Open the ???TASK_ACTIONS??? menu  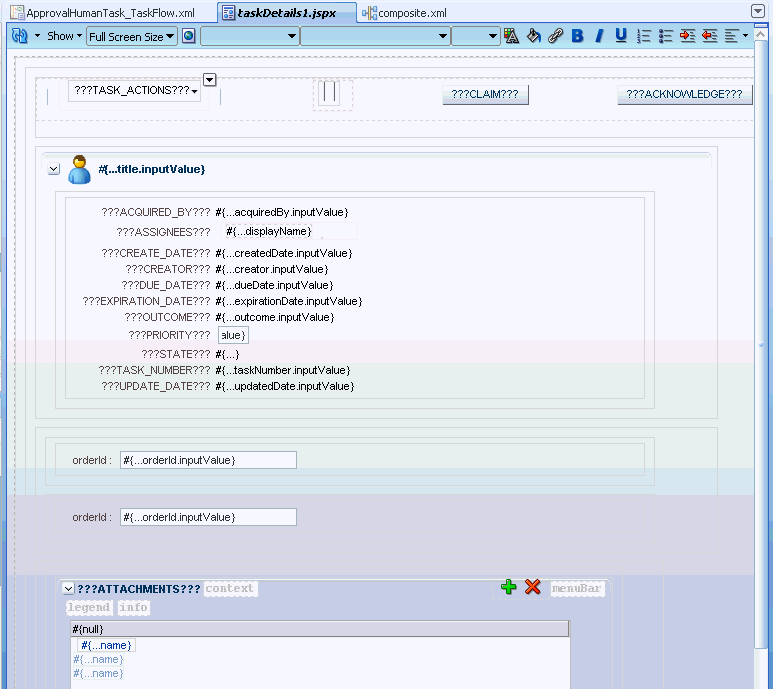coord(135,91)
